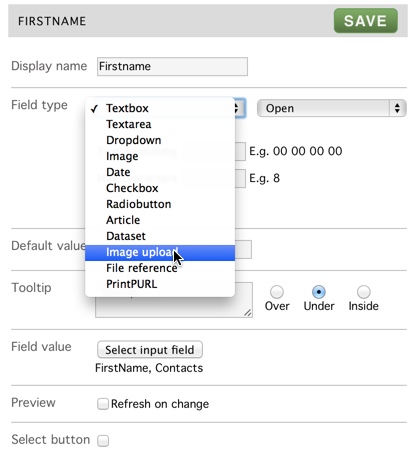Select the Over tooltip radio button
The height and width of the screenshot is (460, 419).
(277, 292)
